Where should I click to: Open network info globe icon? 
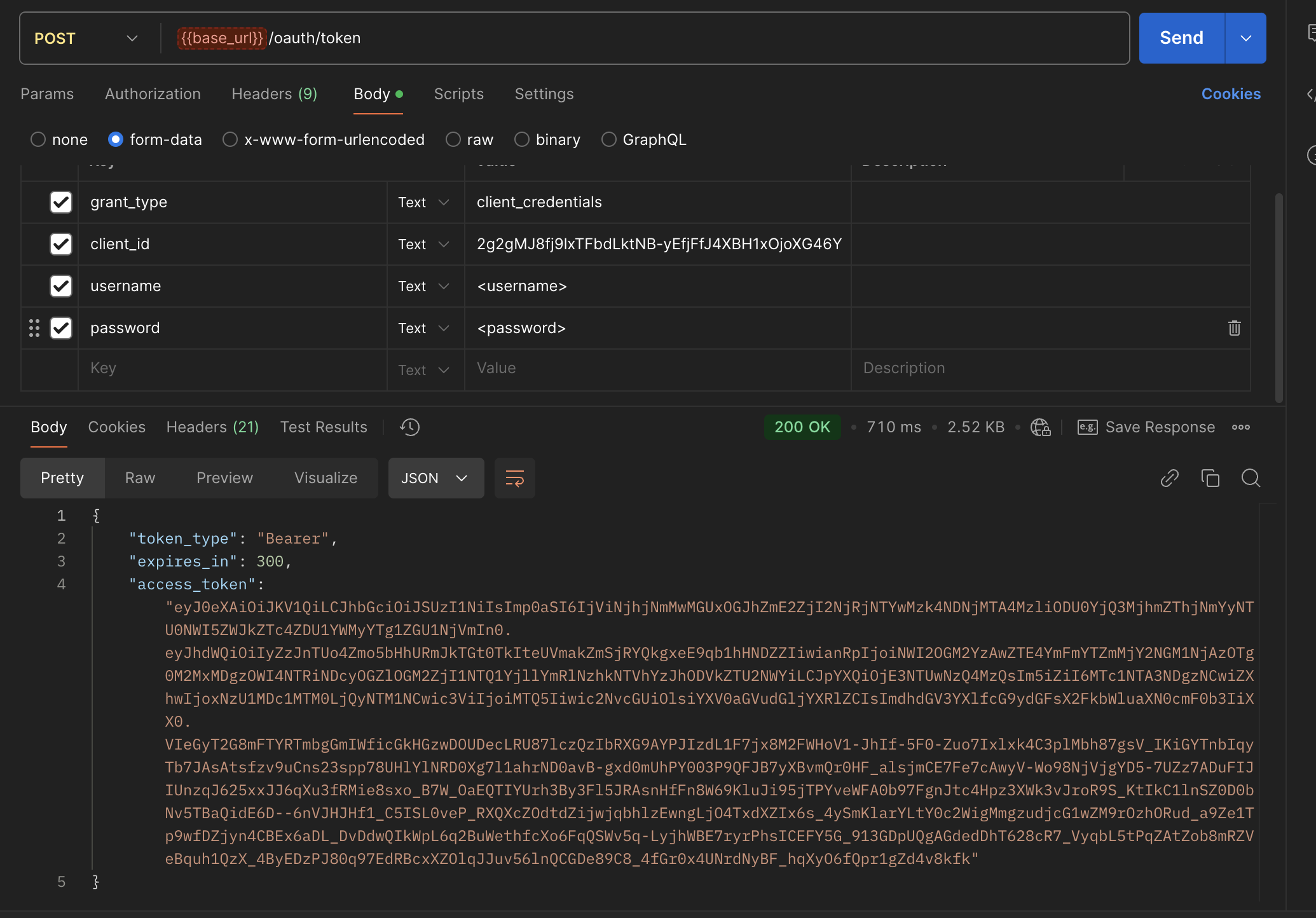tap(1040, 427)
